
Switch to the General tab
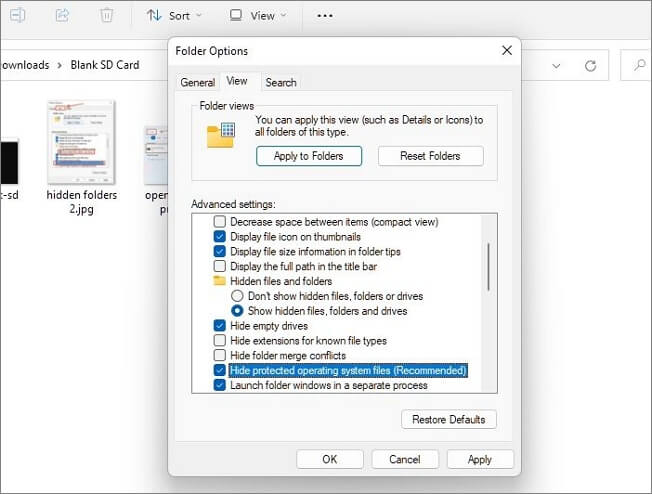pyautogui.click(x=197, y=83)
